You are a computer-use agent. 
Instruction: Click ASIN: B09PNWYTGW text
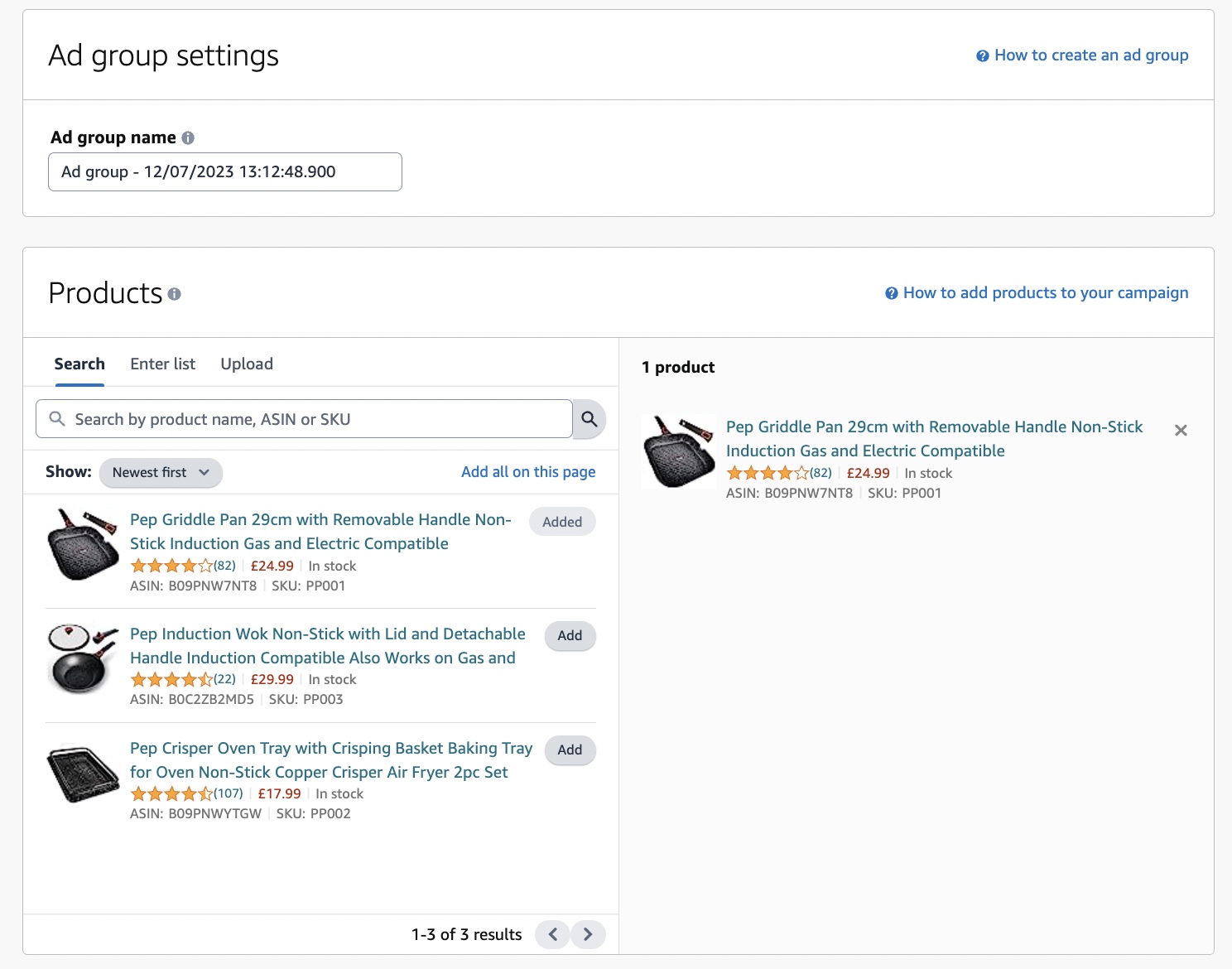pyautogui.click(x=196, y=813)
